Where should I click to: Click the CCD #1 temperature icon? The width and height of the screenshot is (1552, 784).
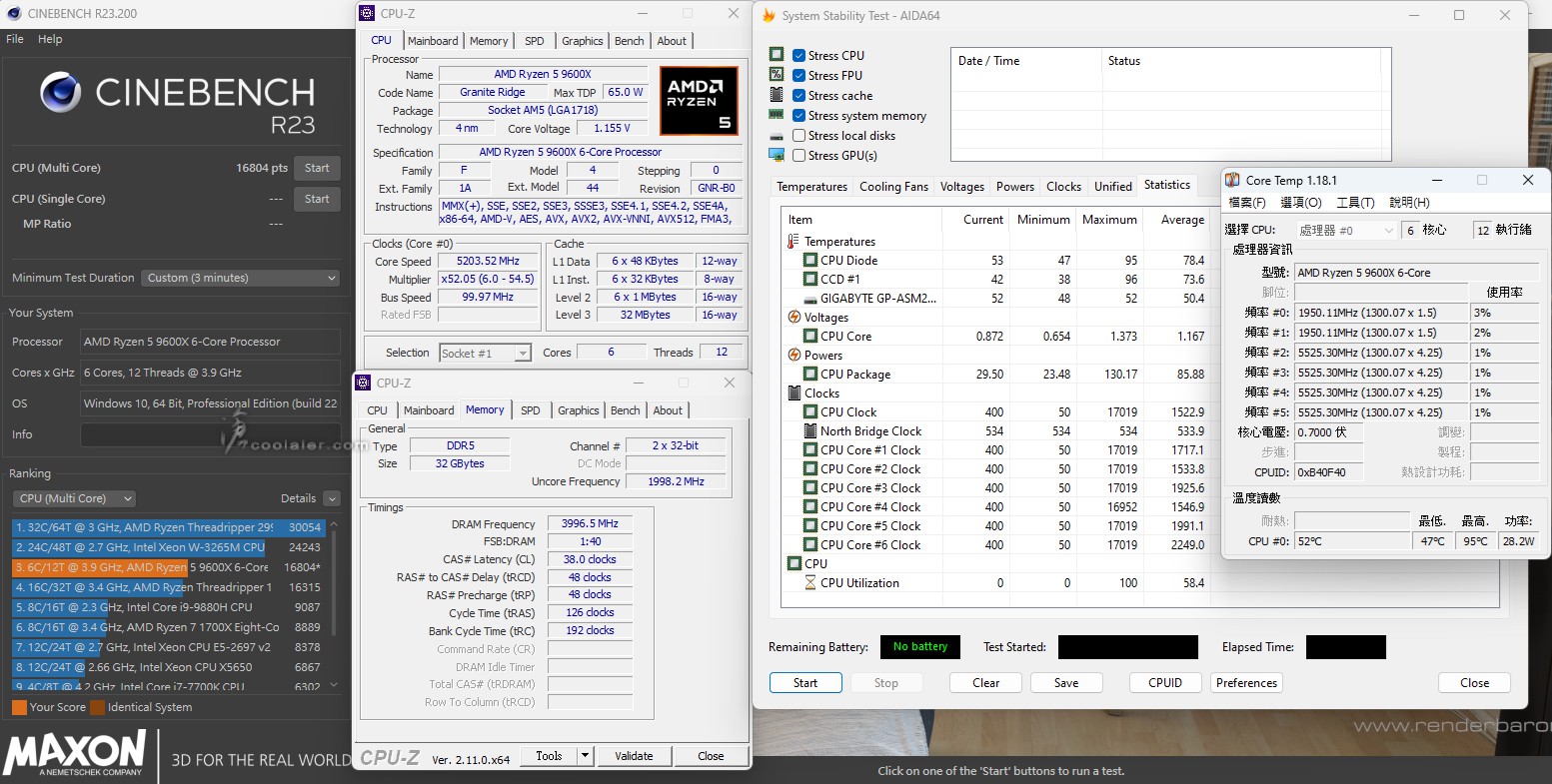810,280
